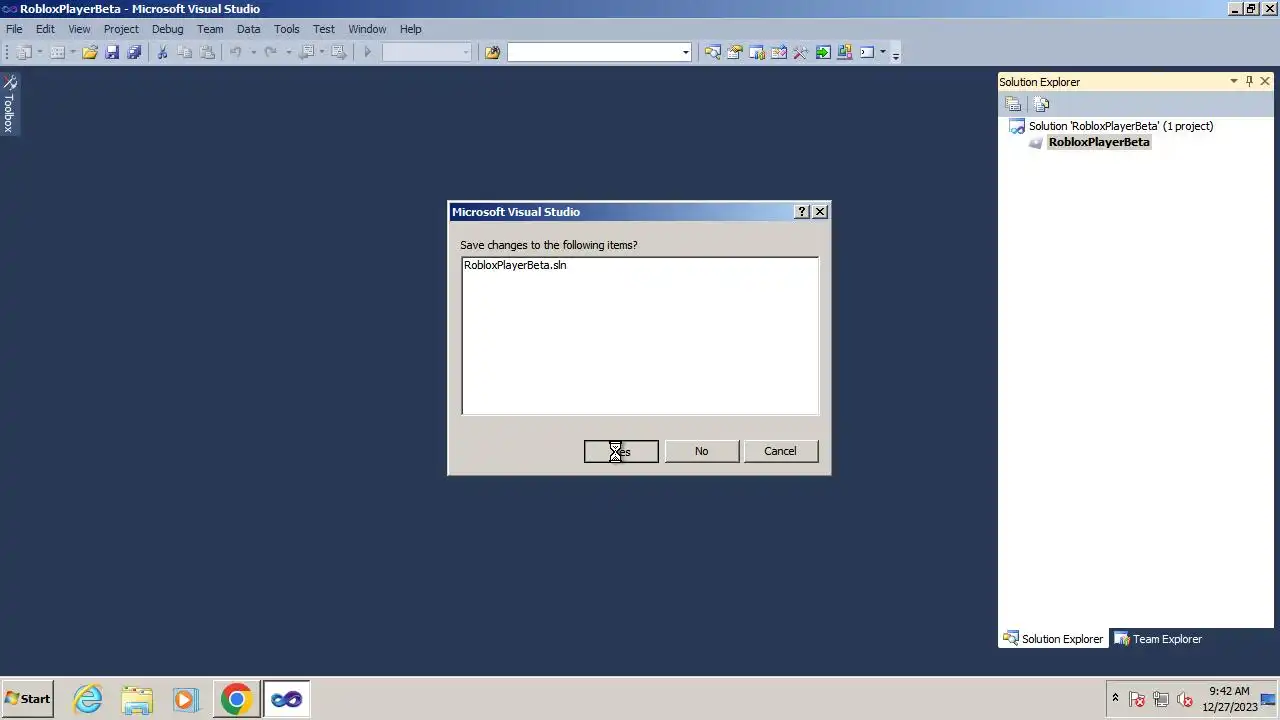Click the Paste toolbar icon

coord(208,52)
